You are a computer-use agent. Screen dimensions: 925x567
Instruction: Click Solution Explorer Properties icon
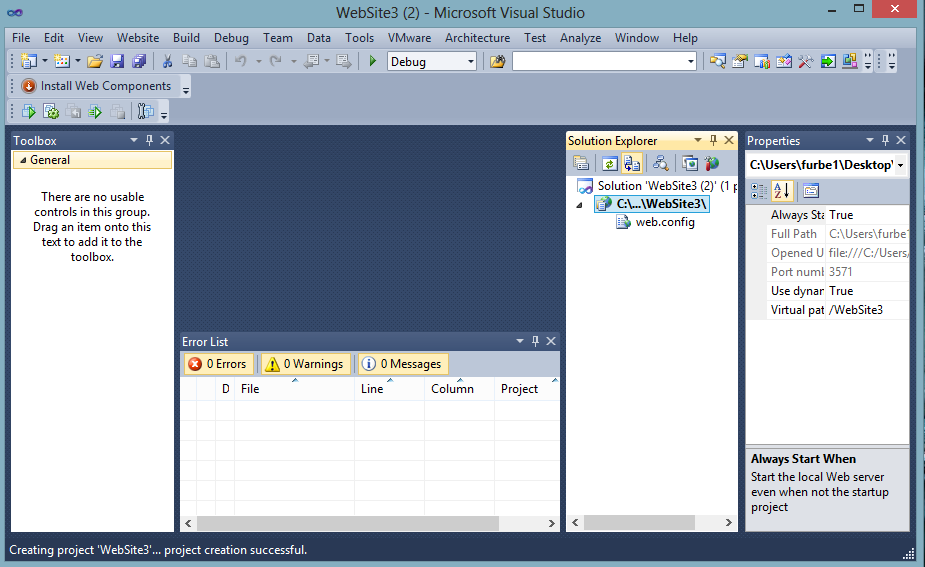[x=581, y=163]
